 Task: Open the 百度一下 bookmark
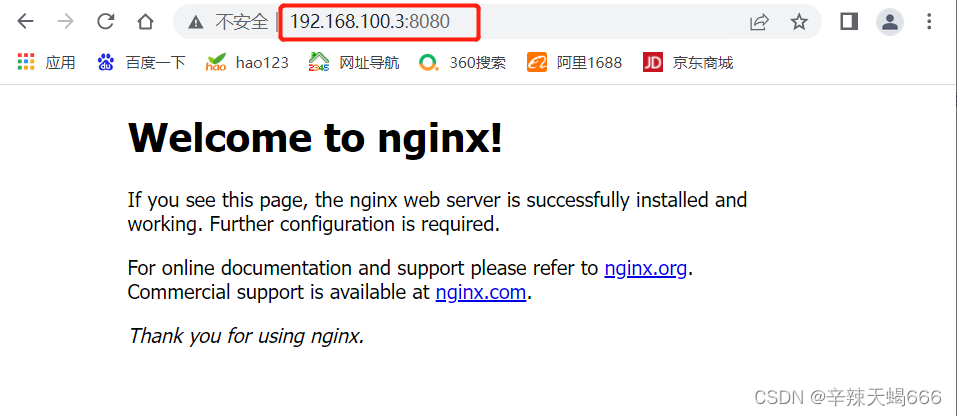(141, 62)
